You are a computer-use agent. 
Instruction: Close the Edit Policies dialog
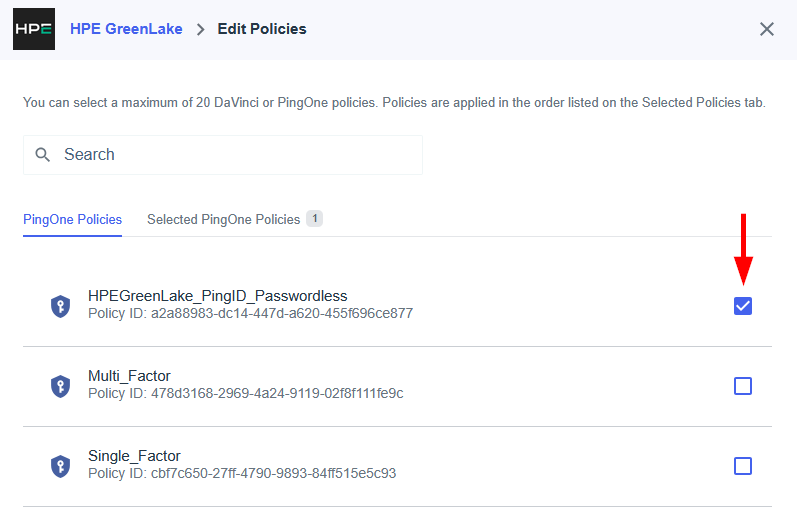point(767,29)
